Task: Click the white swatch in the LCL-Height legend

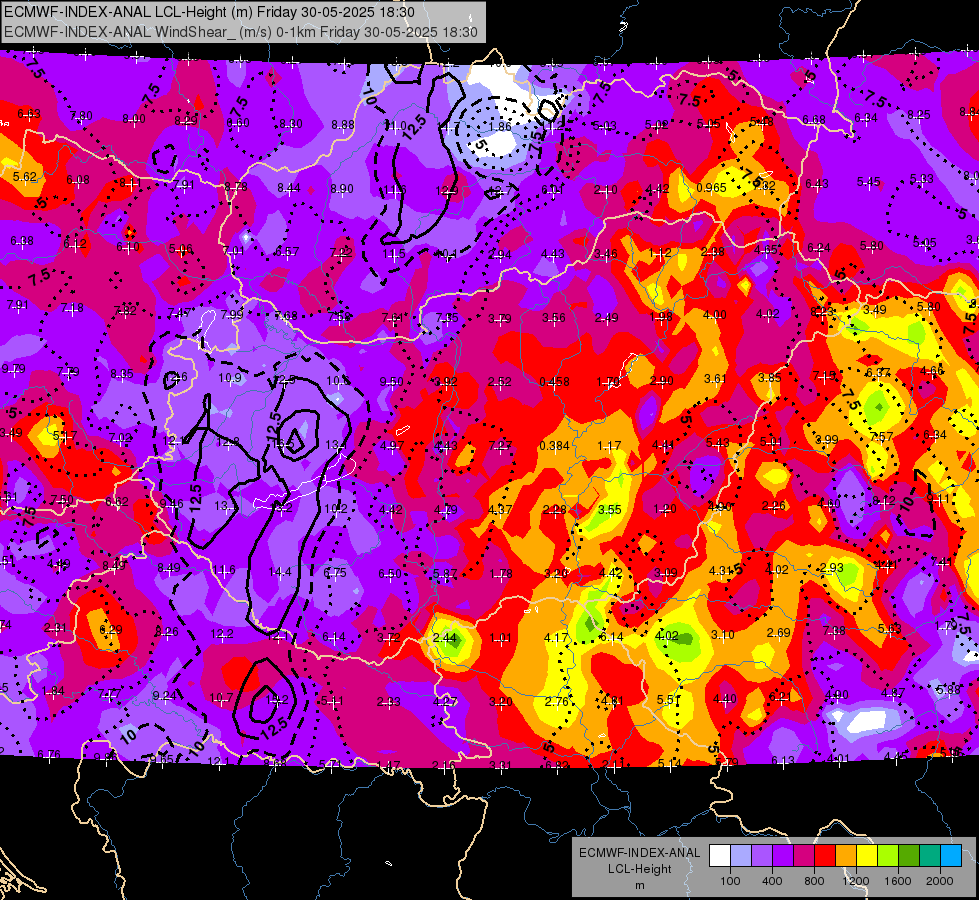Action: pos(719,856)
